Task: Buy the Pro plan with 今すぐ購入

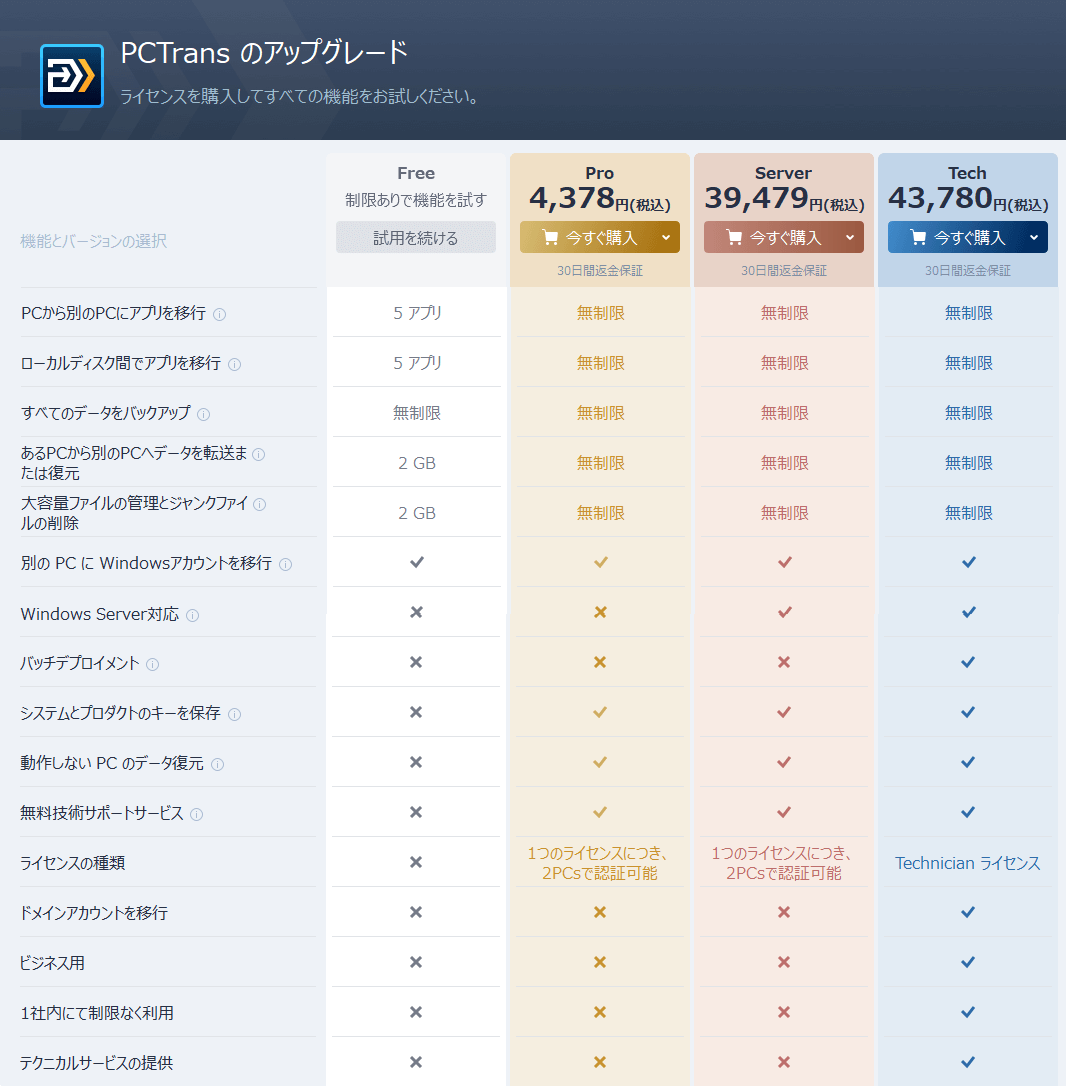Action: (588, 237)
